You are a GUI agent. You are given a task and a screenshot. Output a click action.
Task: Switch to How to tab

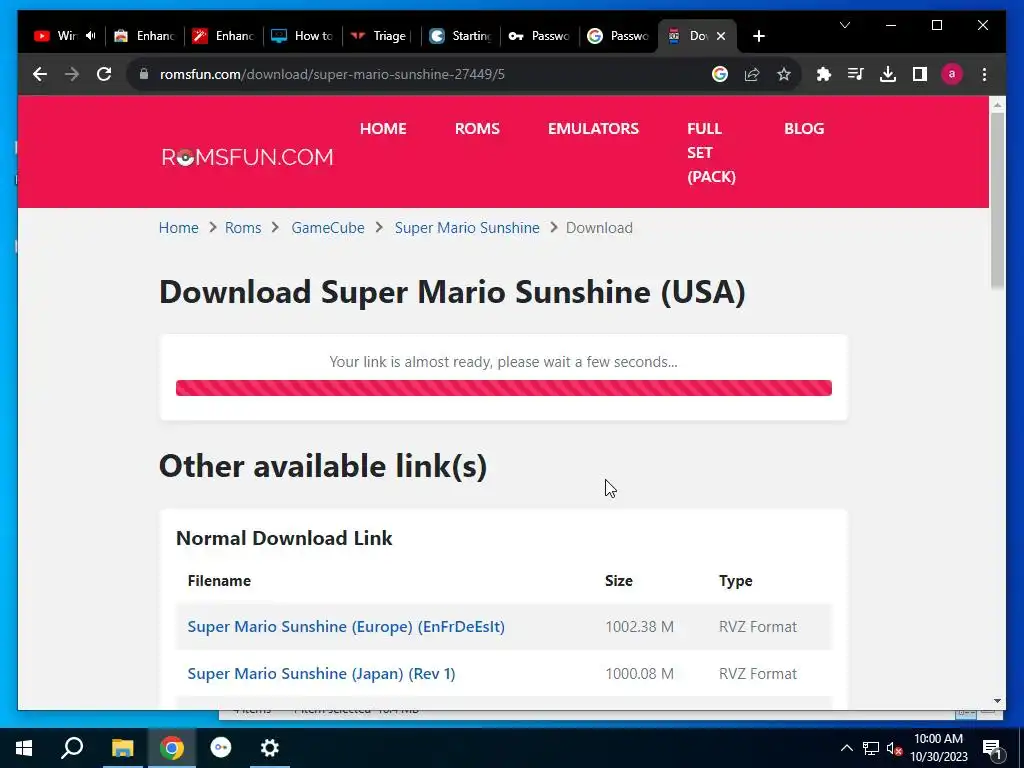pos(302,36)
